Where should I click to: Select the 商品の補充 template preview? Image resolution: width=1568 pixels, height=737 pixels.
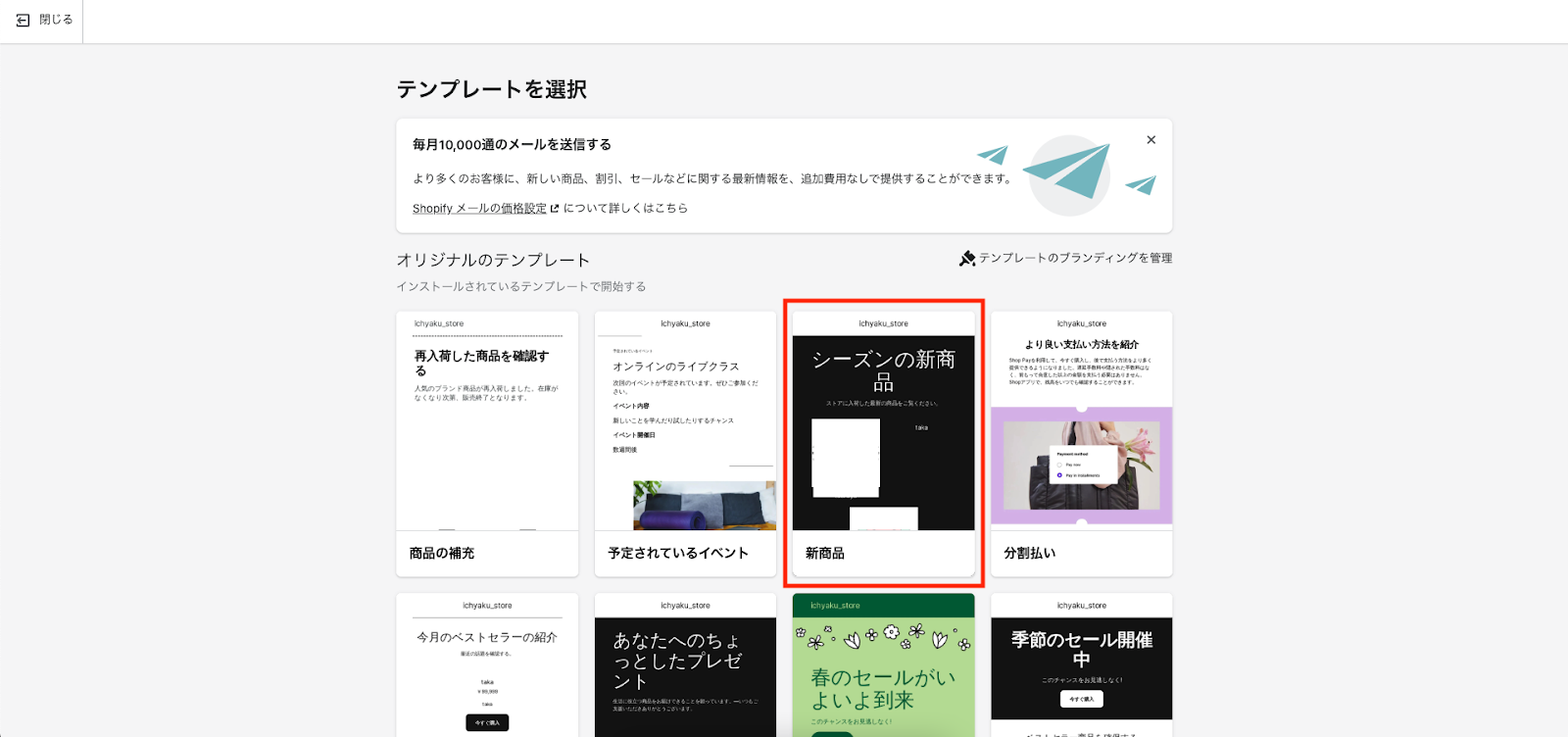pyautogui.click(x=487, y=421)
